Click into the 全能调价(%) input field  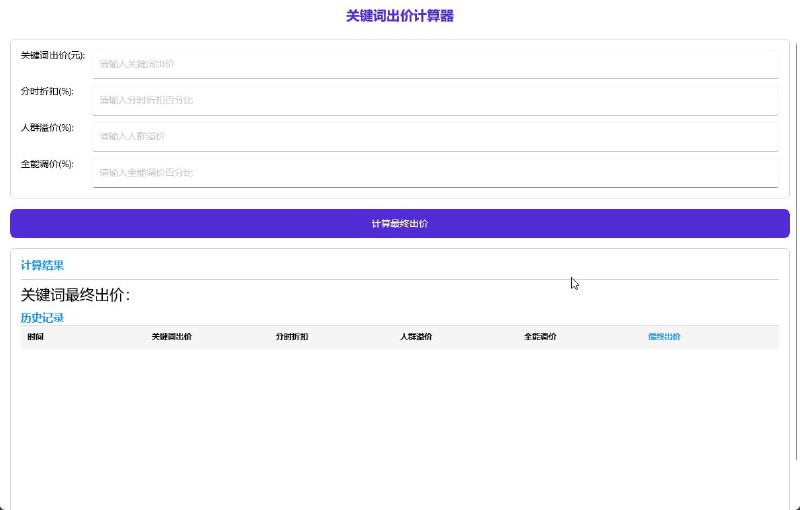click(435, 172)
